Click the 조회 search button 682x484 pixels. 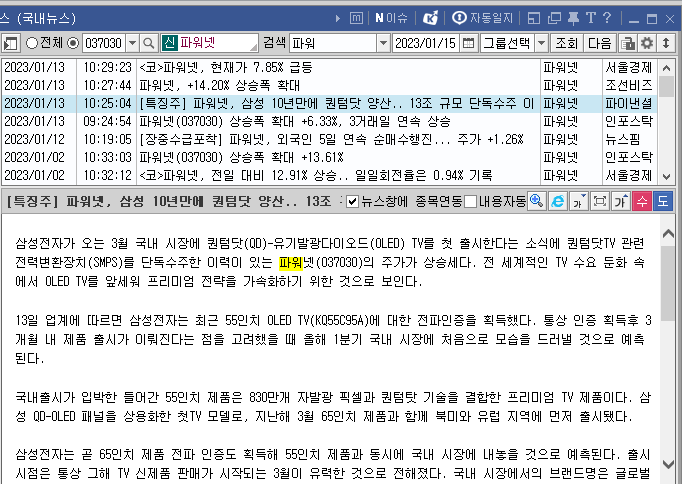[x=566, y=43]
